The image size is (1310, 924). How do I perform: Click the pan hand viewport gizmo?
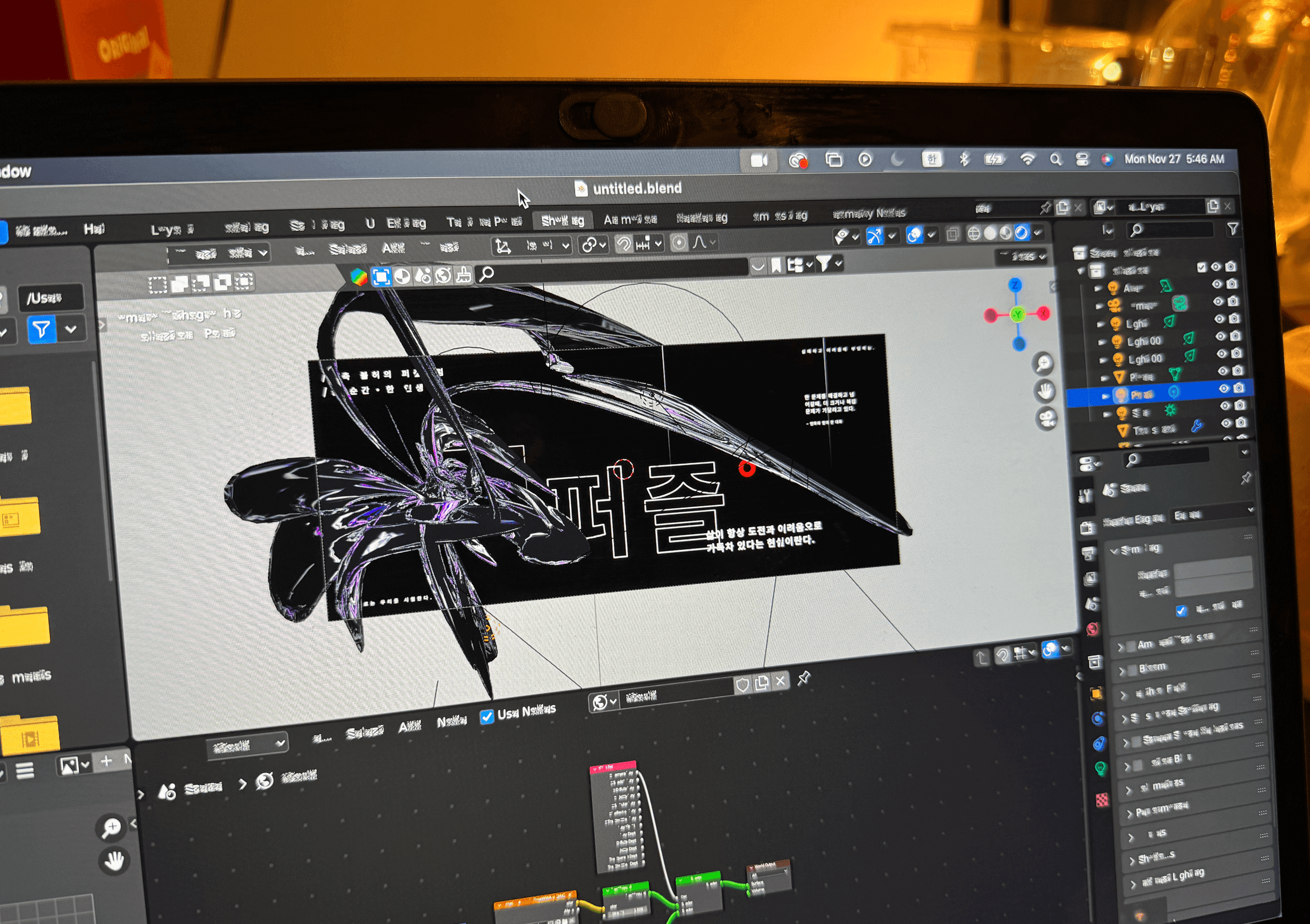coord(1045,391)
